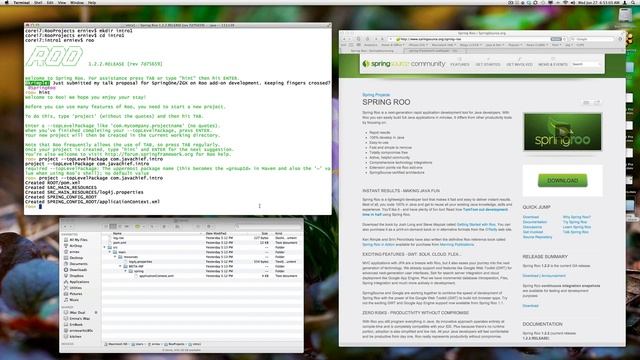Click Why Spring Roo? quick jump link
This screenshot has height=360, width=640.
coord(576,217)
